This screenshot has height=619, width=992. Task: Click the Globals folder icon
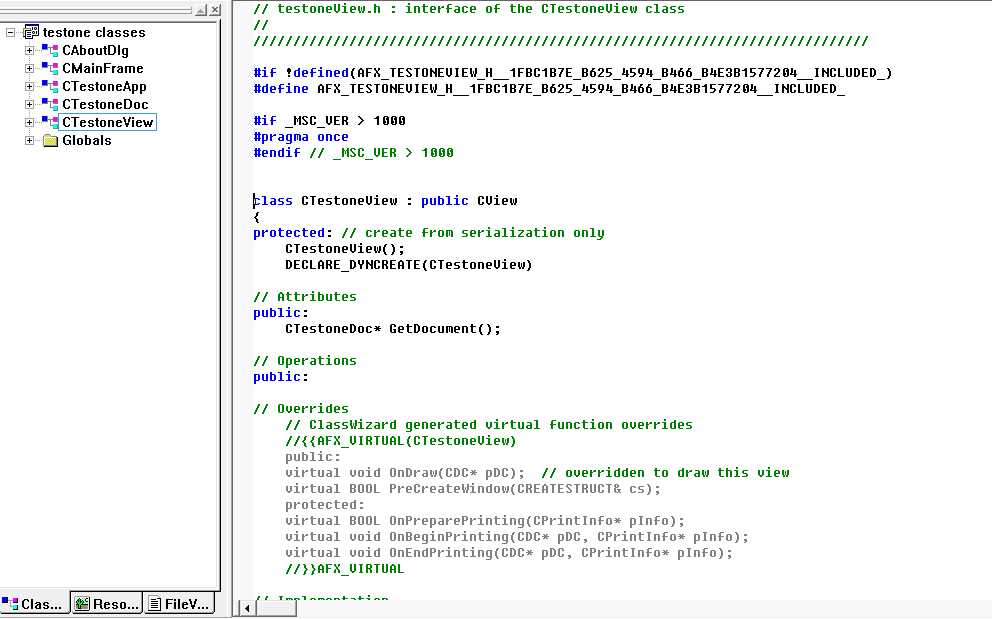(x=50, y=141)
